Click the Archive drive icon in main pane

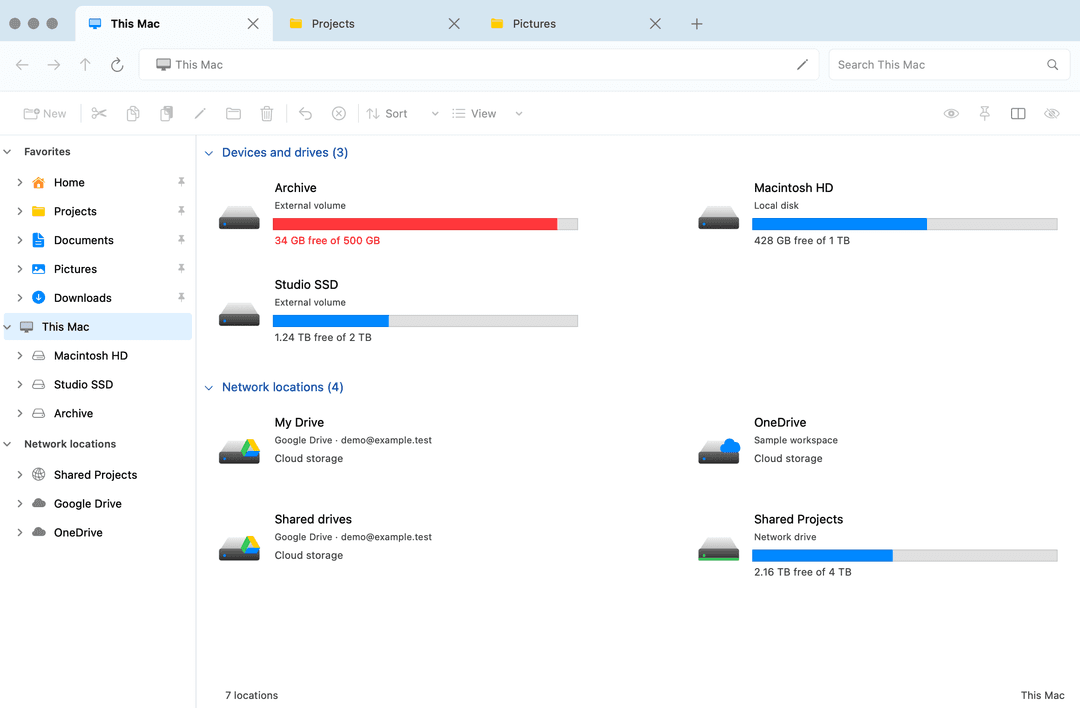pos(239,218)
